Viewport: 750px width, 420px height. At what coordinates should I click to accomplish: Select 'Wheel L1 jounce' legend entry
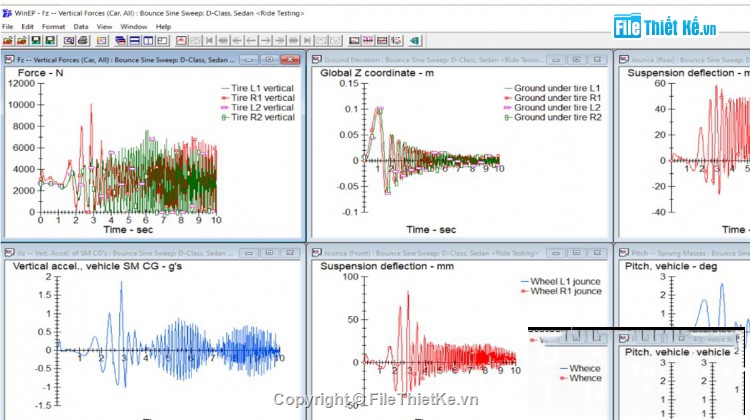[561, 281]
